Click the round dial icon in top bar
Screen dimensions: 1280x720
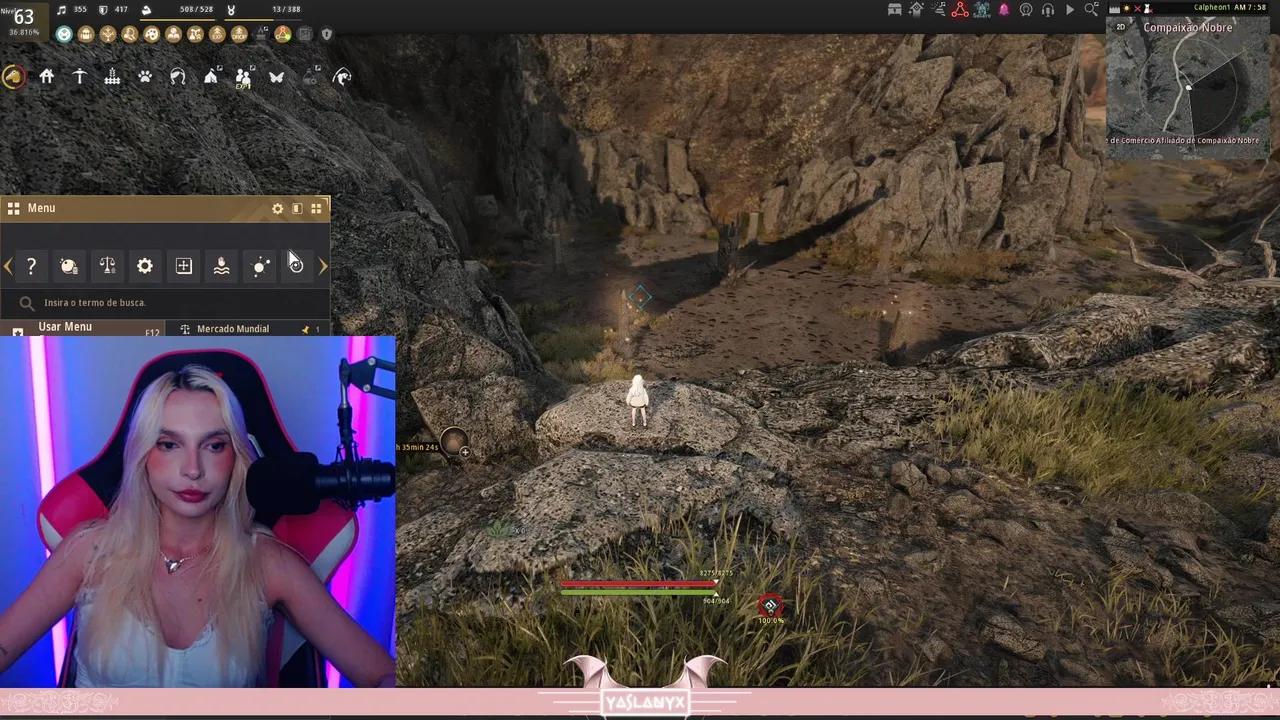coord(1026,10)
